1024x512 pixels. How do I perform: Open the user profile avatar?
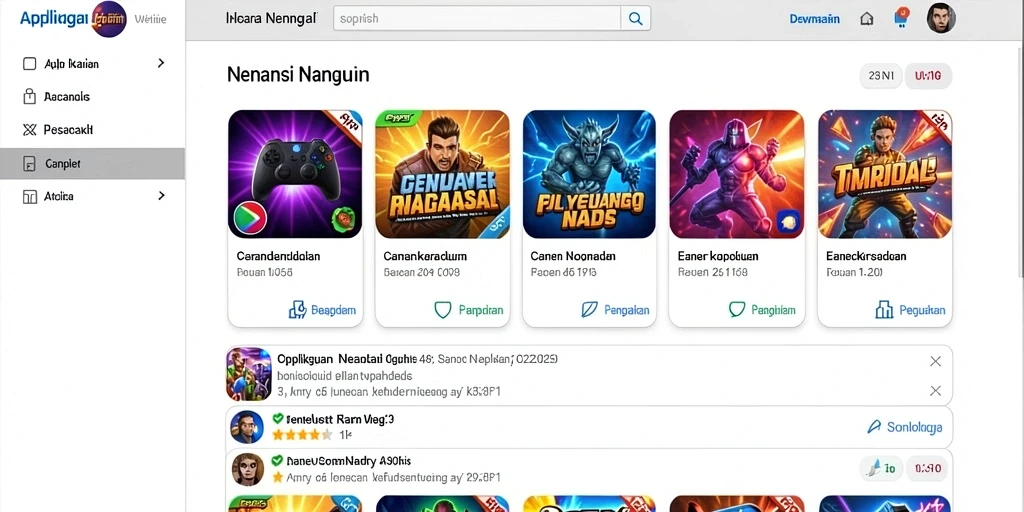point(941,18)
